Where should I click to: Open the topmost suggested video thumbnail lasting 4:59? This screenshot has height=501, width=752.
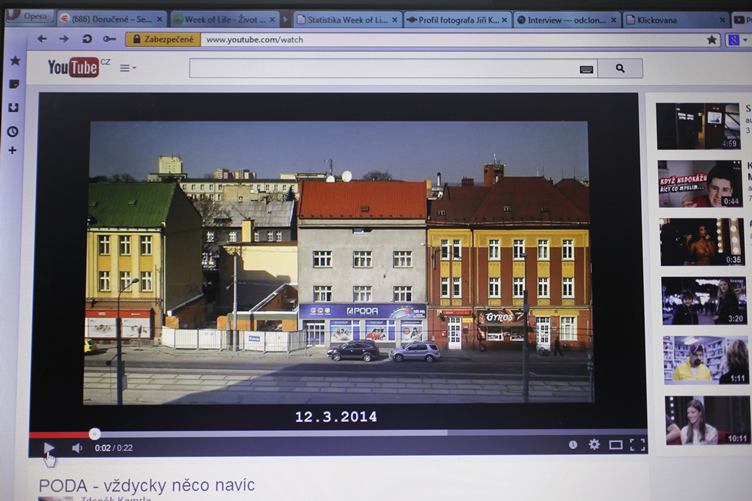click(x=699, y=126)
